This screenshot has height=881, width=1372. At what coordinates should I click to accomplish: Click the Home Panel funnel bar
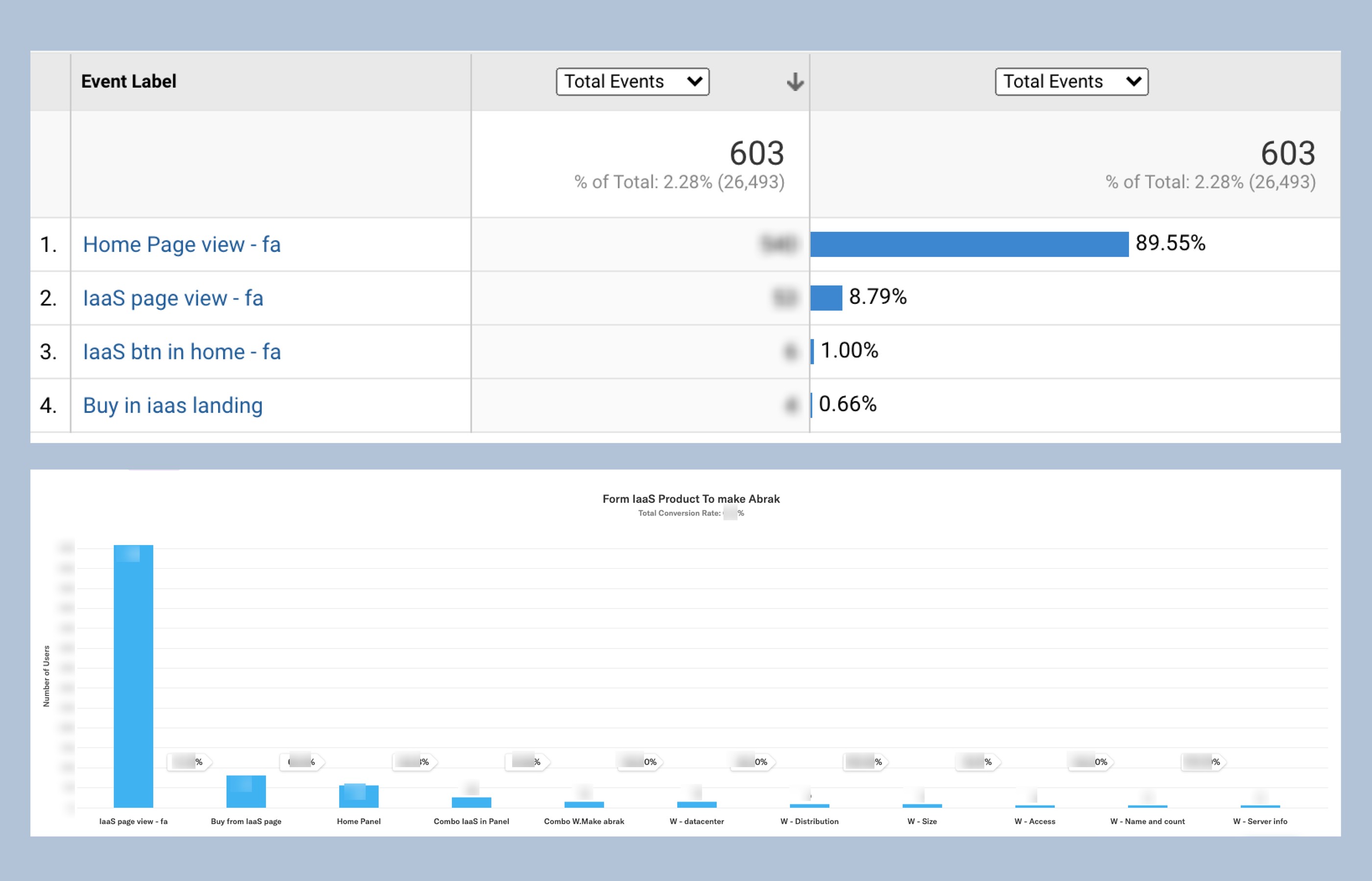(x=359, y=796)
